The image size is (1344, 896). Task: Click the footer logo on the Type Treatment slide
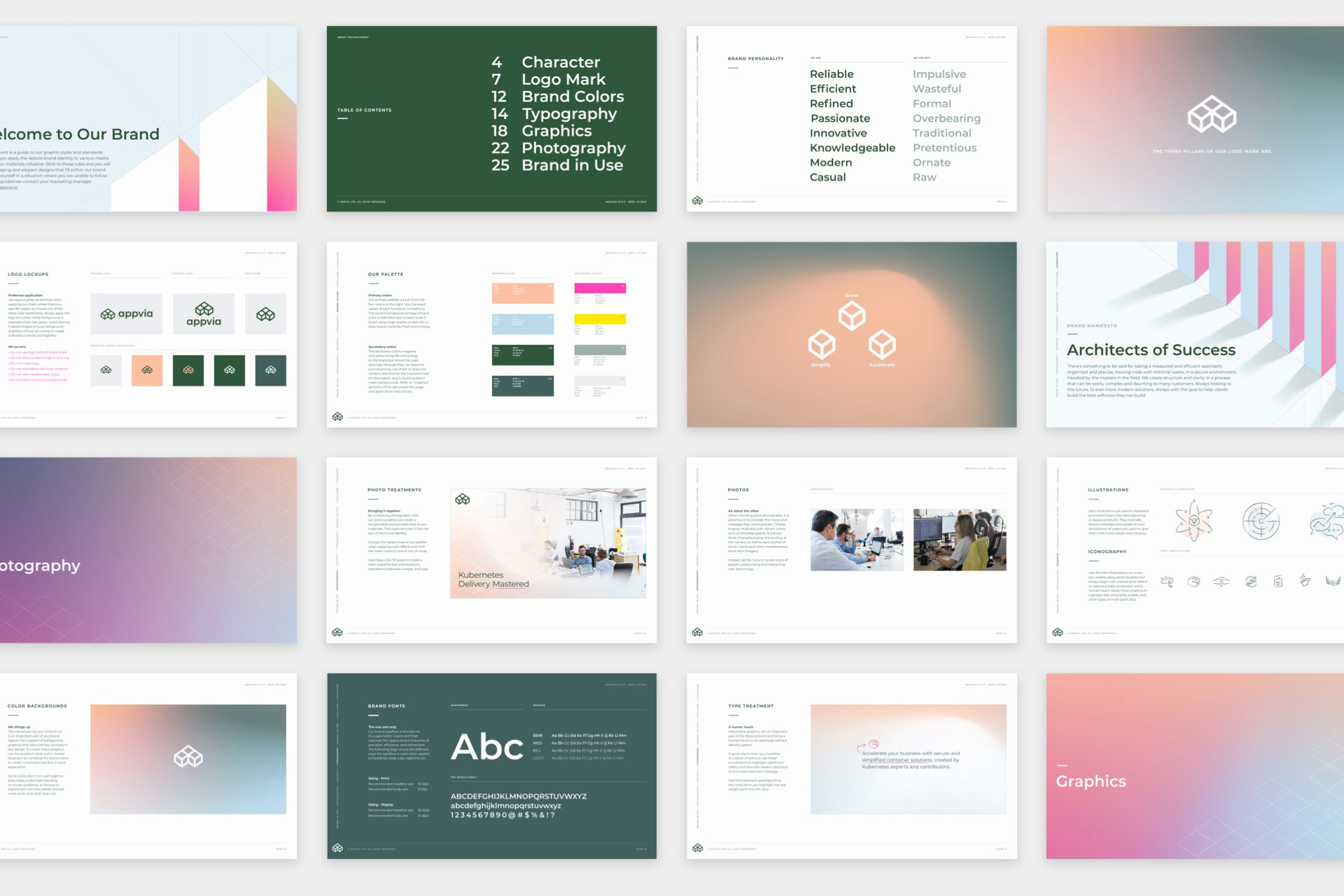697,848
